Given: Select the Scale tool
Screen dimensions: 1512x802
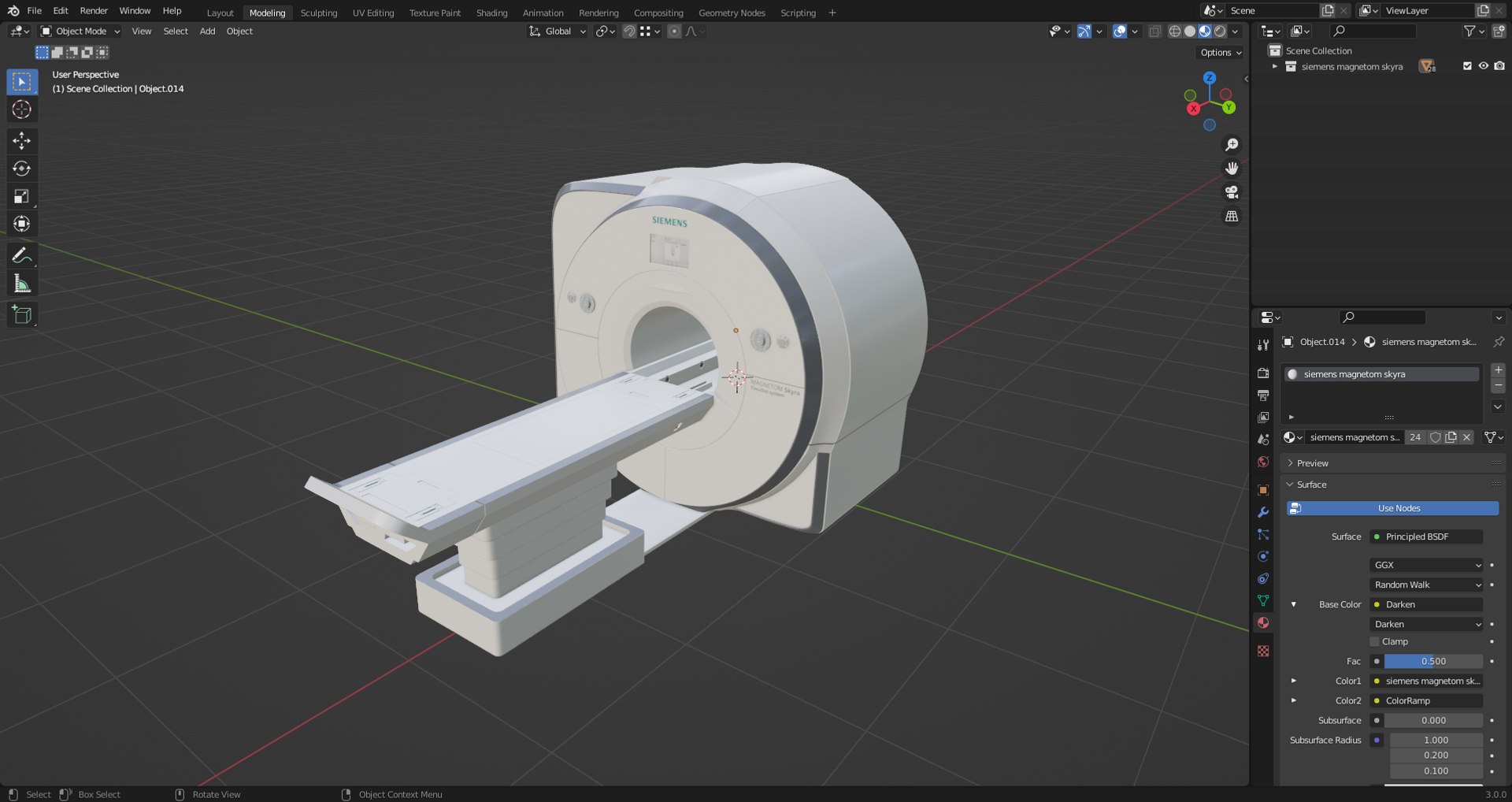Looking at the screenshot, I should point(22,196).
